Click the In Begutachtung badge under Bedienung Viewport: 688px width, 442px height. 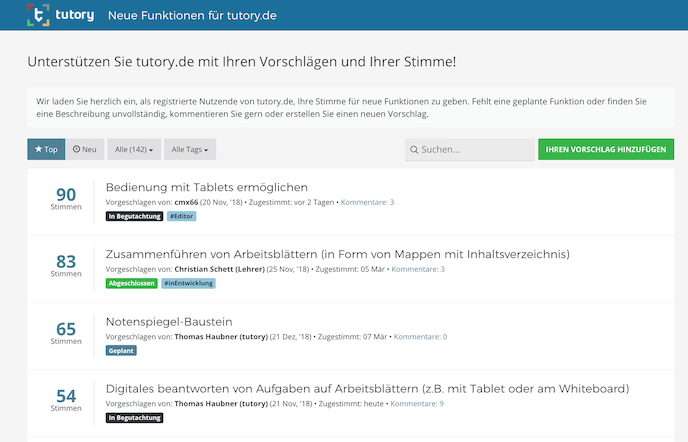pos(134,216)
